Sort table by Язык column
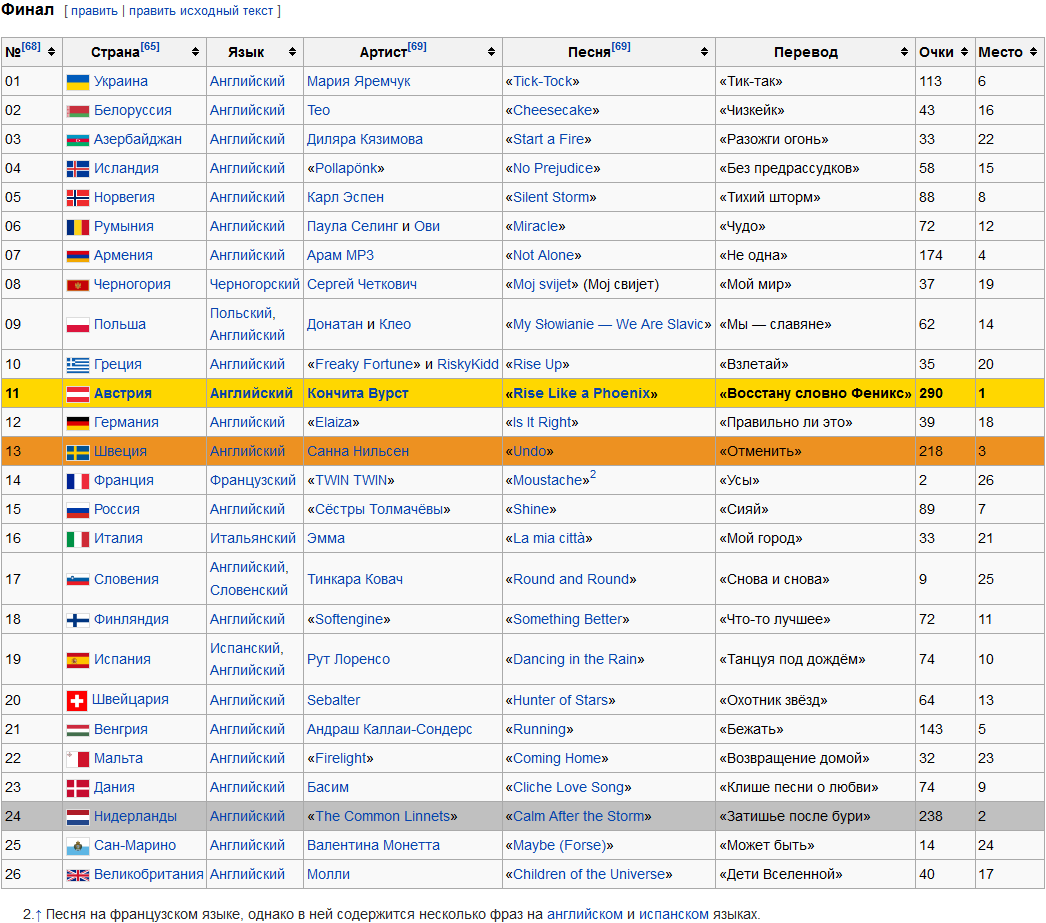Viewport: 1046px width, 923px height. (x=292, y=52)
